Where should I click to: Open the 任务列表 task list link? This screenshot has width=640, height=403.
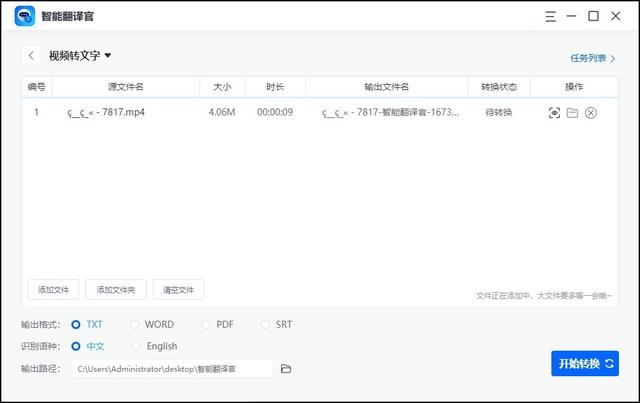point(592,58)
